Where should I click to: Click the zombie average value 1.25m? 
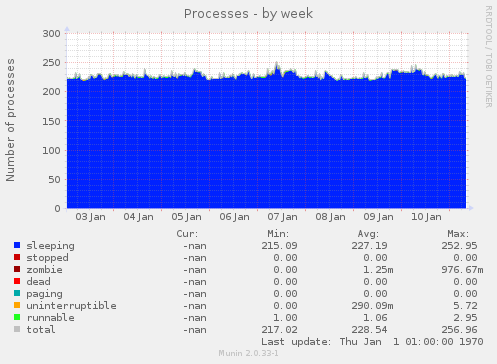point(378,270)
